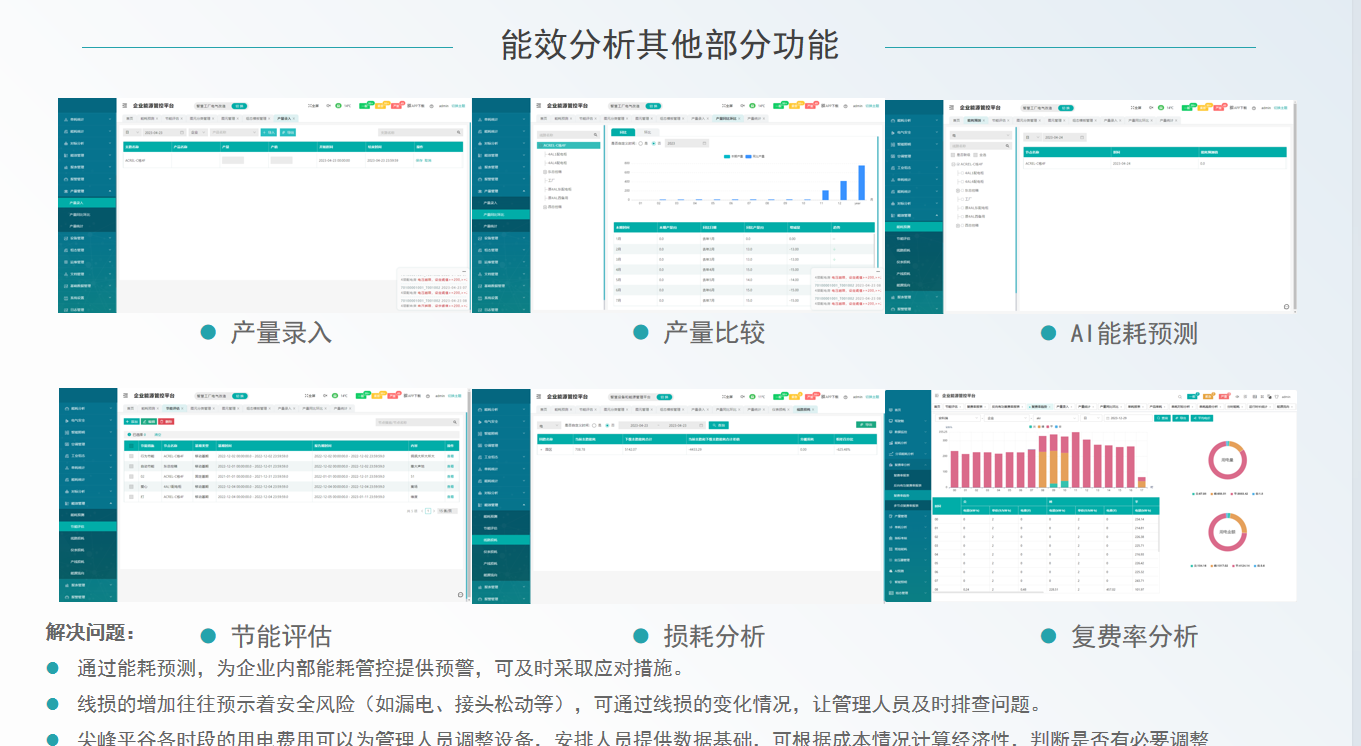Tick the table header checkbox in 节能评估 screenshot
Image resolution: width=1361 pixels, height=746 pixels.
pyautogui.click(x=131, y=446)
